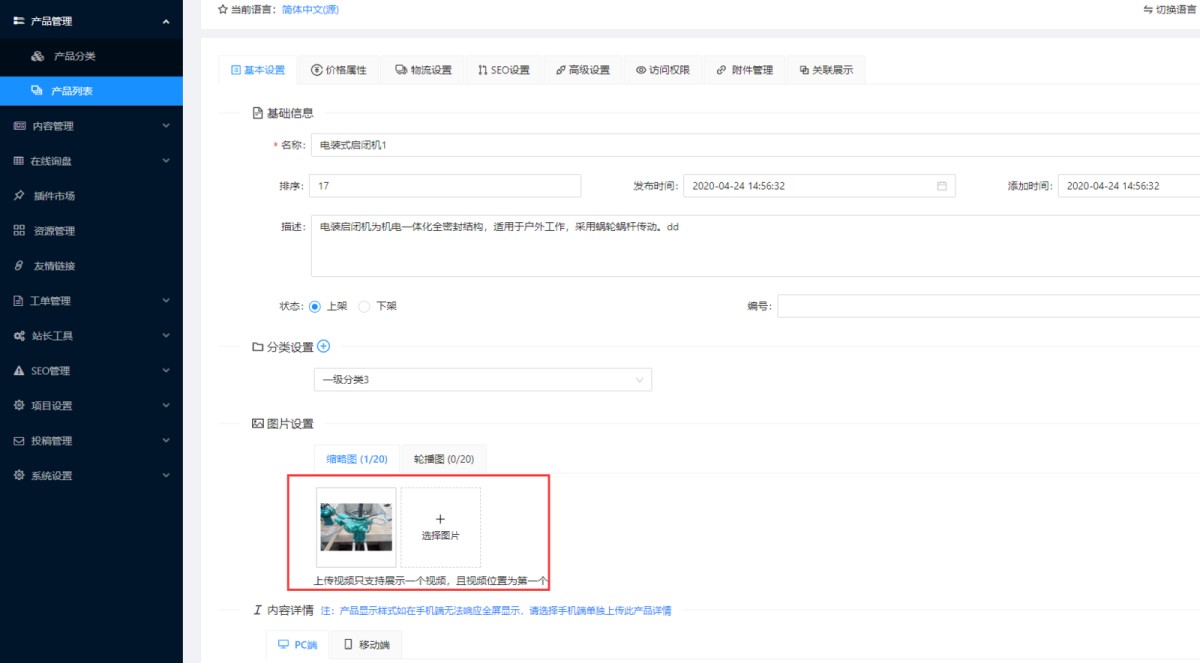Viewport: 1200px width, 663px height.
Task: Click the plus icon to 选择图片
Action: [440, 519]
